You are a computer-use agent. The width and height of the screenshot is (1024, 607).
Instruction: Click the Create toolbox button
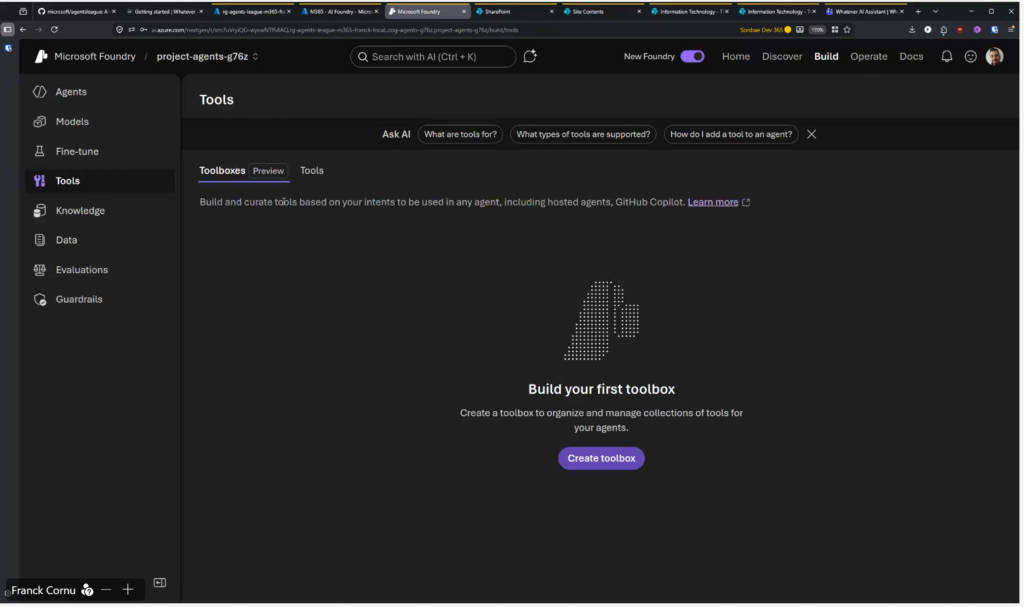(601, 459)
